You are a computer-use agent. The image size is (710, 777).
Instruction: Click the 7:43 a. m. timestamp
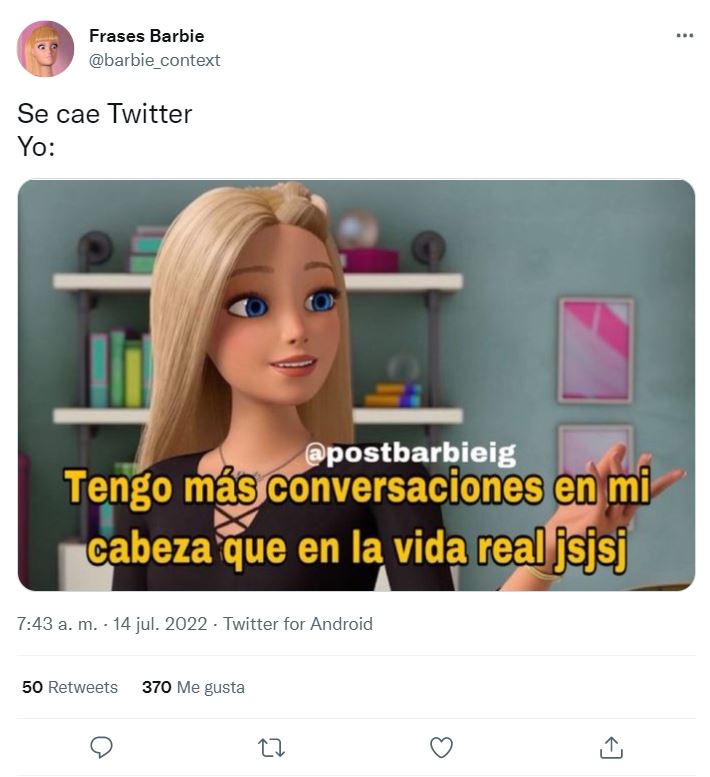[x=57, y=624]
